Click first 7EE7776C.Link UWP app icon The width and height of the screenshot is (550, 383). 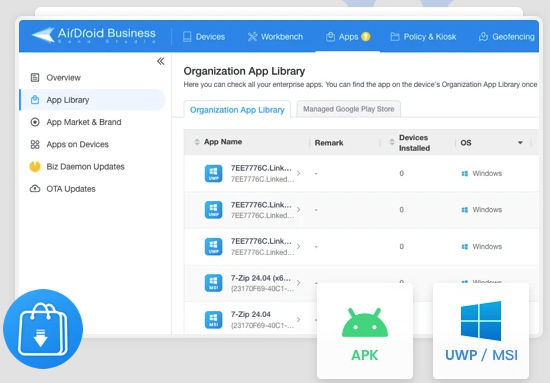pyautogui.click(x=213, y=173)
